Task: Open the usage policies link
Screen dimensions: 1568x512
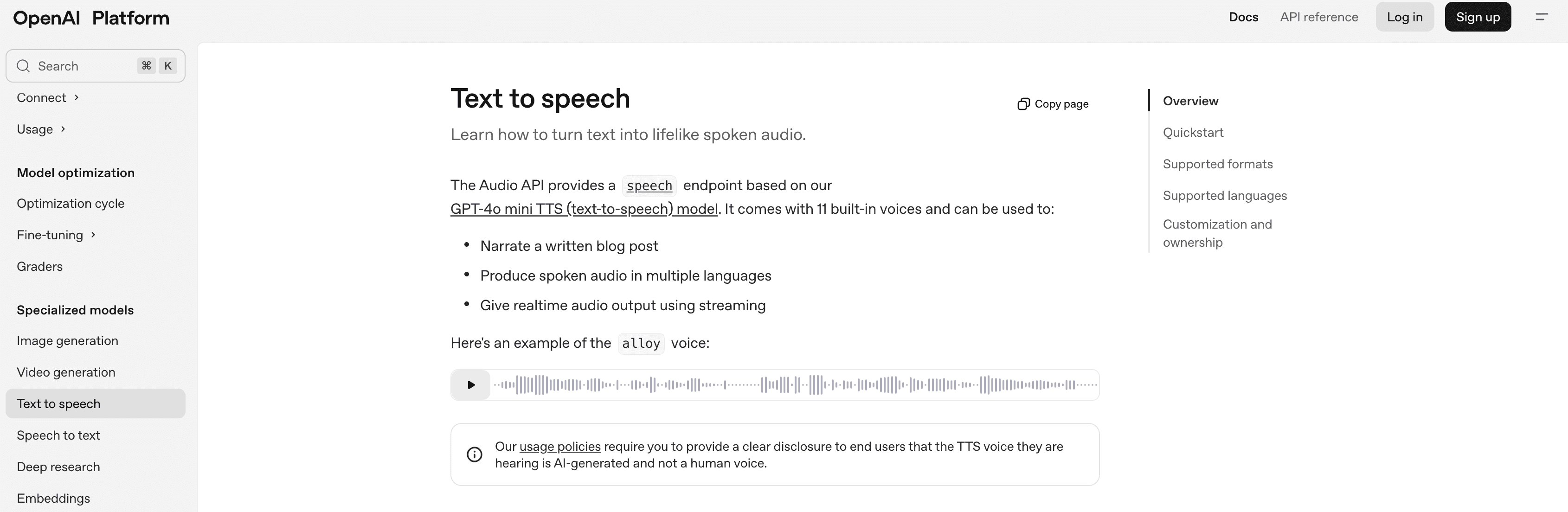Action: coord(559,446)
